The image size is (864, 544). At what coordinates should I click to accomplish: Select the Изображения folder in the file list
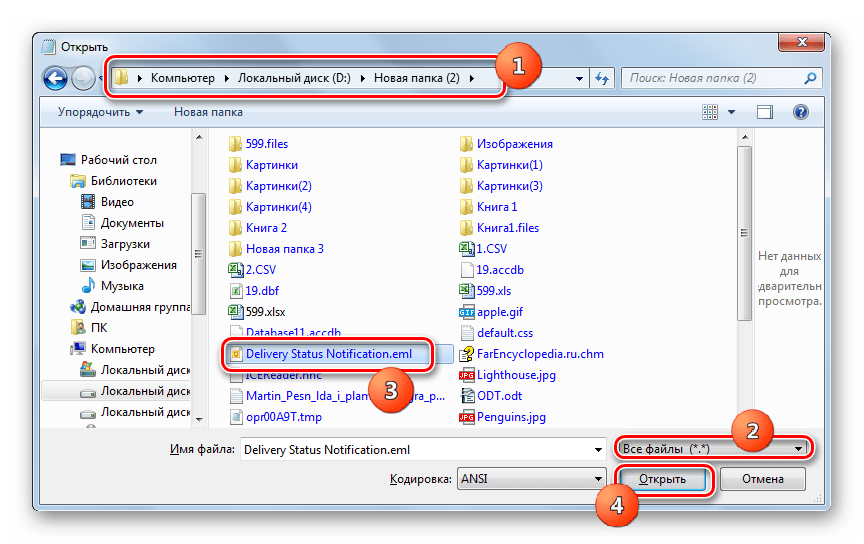click(x=506, y=144)
